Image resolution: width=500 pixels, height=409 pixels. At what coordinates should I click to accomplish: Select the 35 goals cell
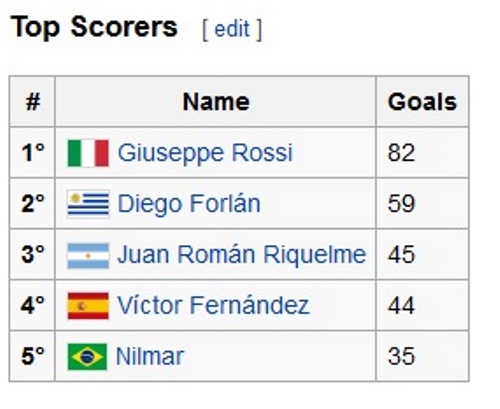click(422, 356)
